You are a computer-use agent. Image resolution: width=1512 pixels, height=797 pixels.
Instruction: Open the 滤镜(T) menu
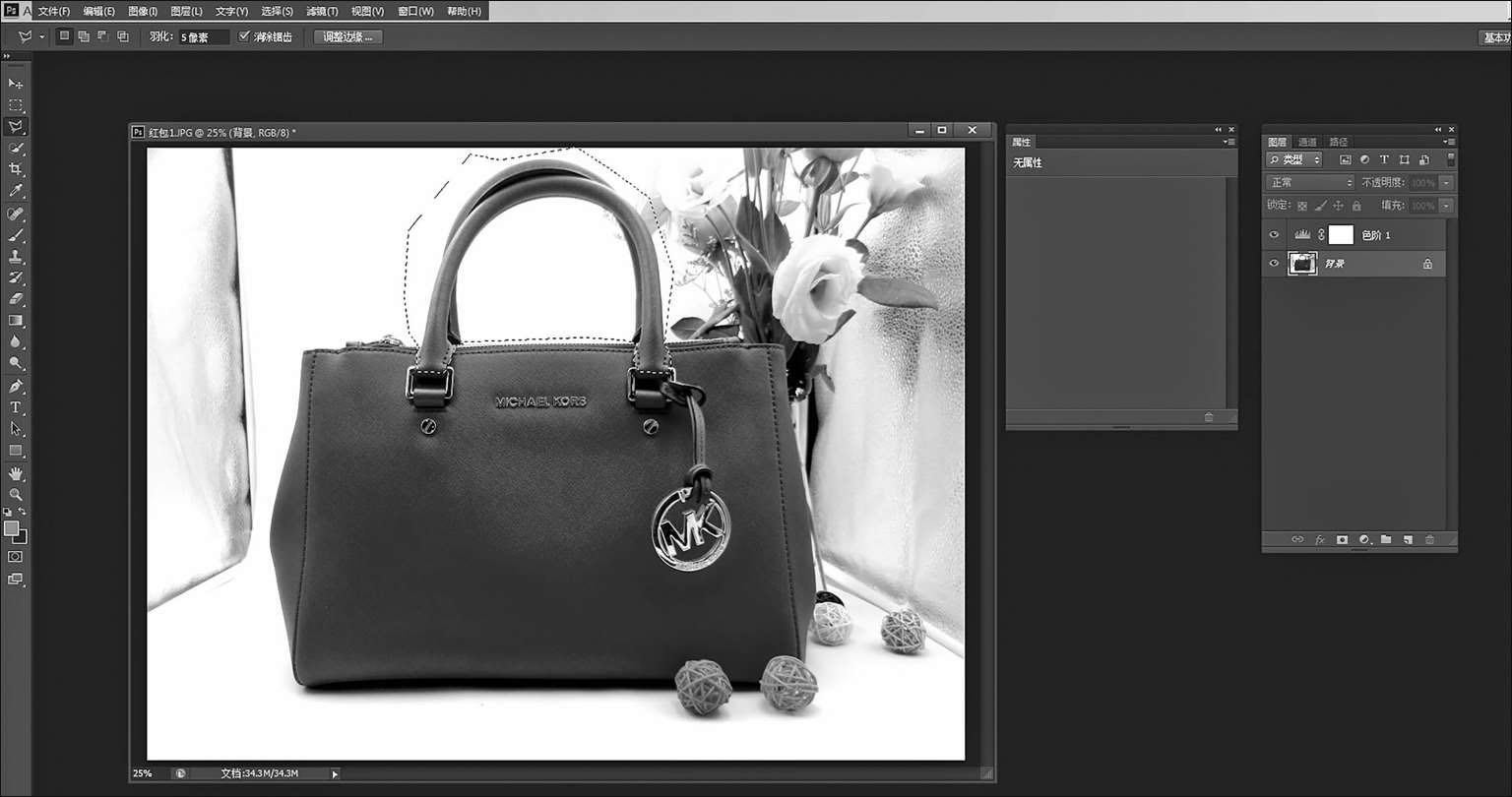coord(322,12)
